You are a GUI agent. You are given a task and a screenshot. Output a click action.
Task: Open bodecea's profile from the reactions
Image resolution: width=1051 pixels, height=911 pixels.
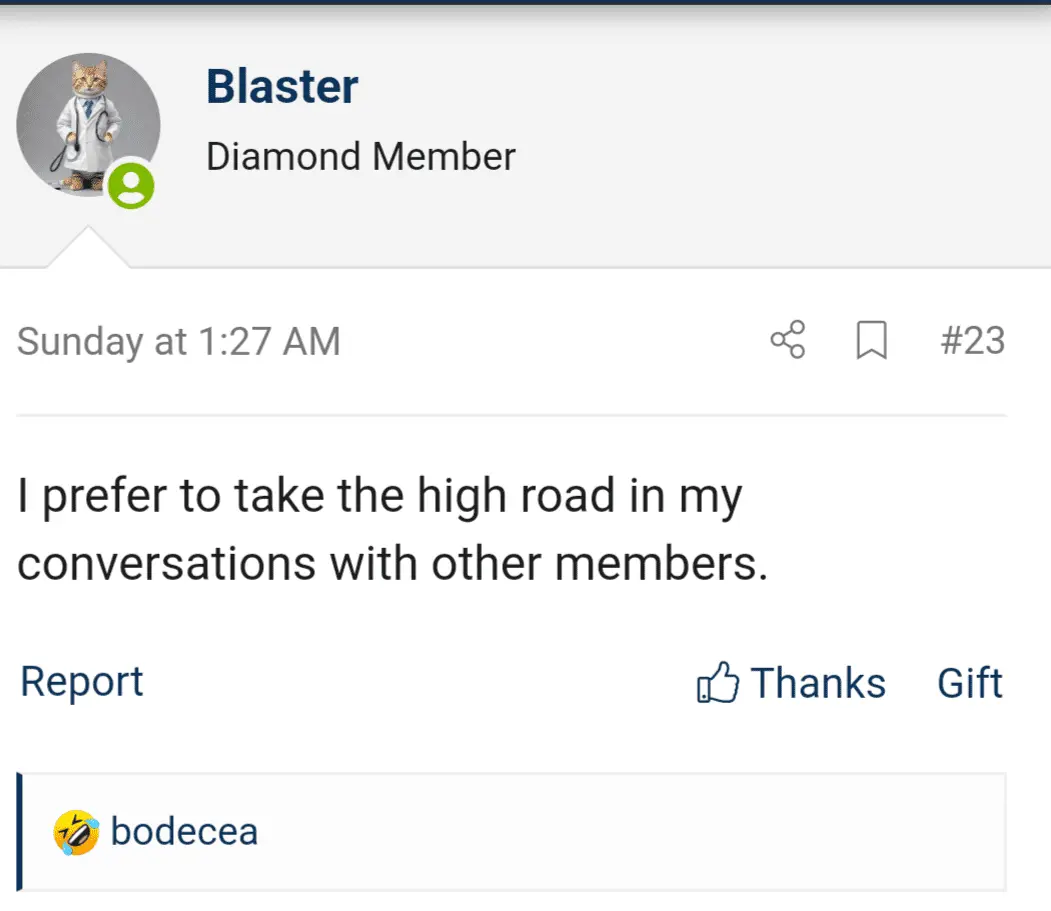[x=184, y=832]
